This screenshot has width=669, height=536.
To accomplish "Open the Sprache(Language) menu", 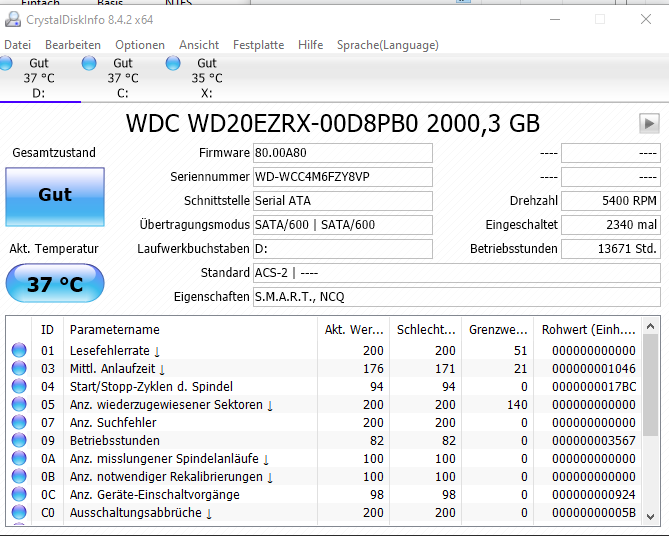I will tap(388, 45).
